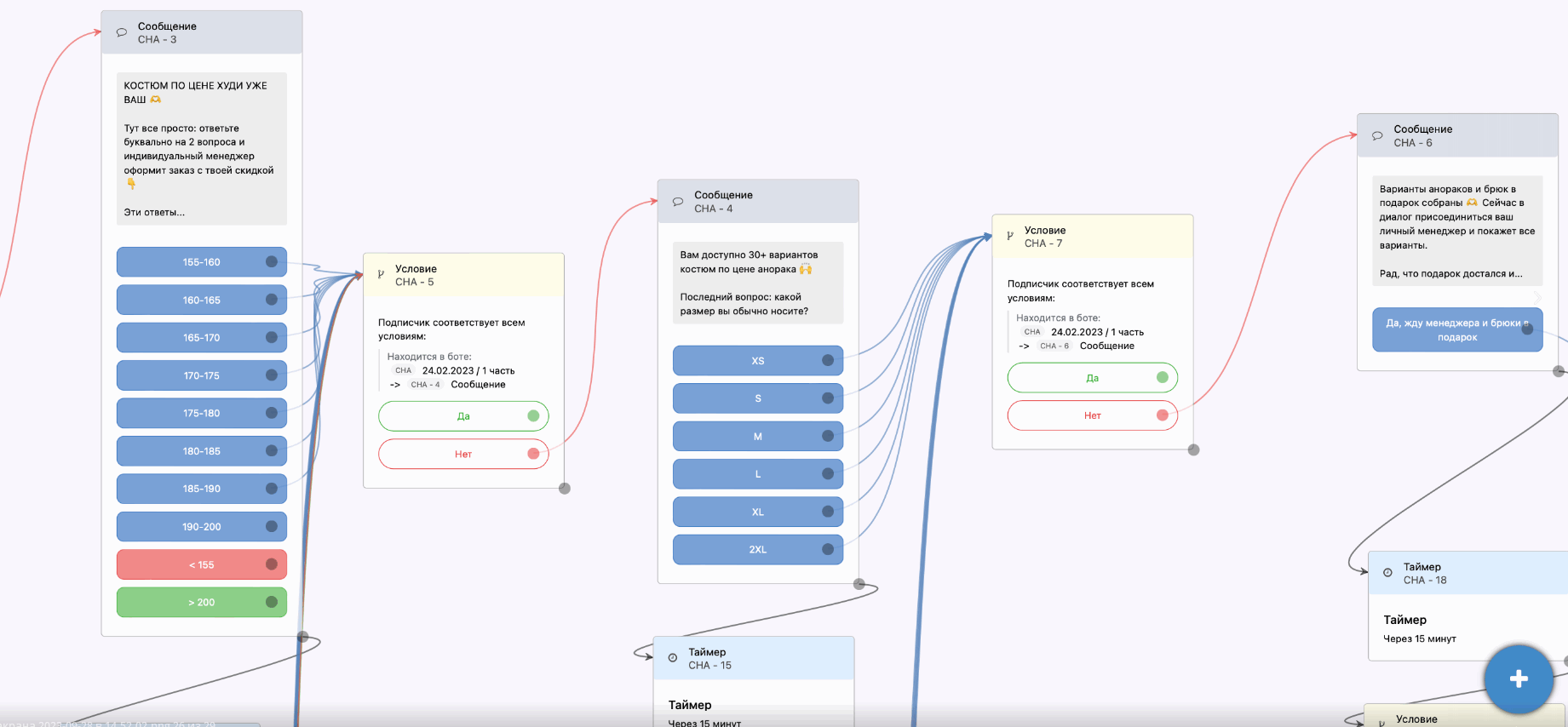1568x727 pixels.
Task: Click the red < 155 button
Action: click(202, 564)
